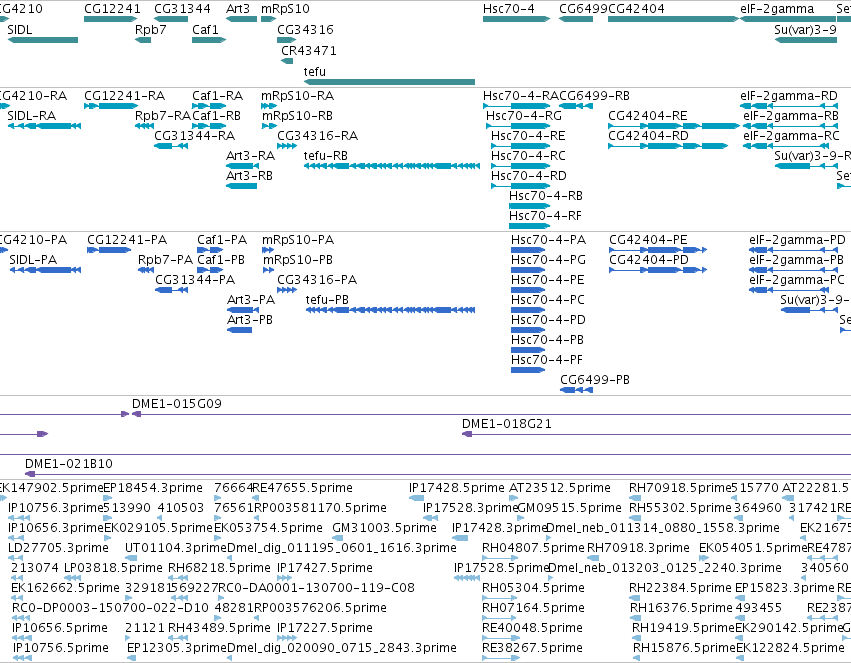
Task: Click EST RC0-DP0003-150700-022-D10
Action: [x=20, y=618]
